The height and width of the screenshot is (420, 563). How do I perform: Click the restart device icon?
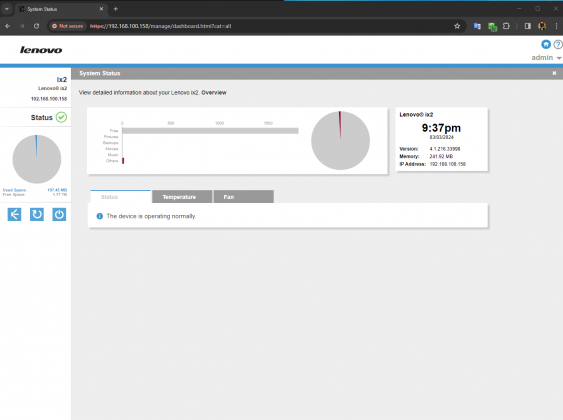[37, 215]
